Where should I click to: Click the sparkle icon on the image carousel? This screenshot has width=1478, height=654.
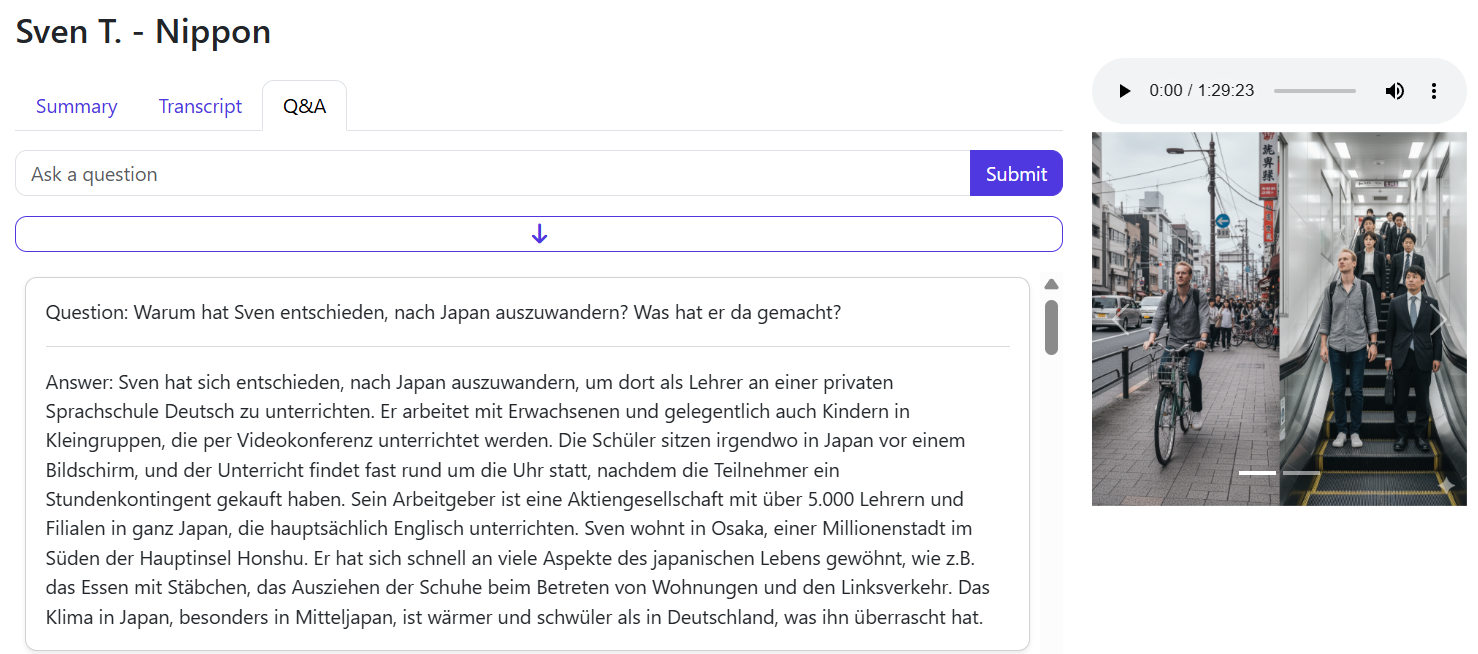click(1447, 484)
